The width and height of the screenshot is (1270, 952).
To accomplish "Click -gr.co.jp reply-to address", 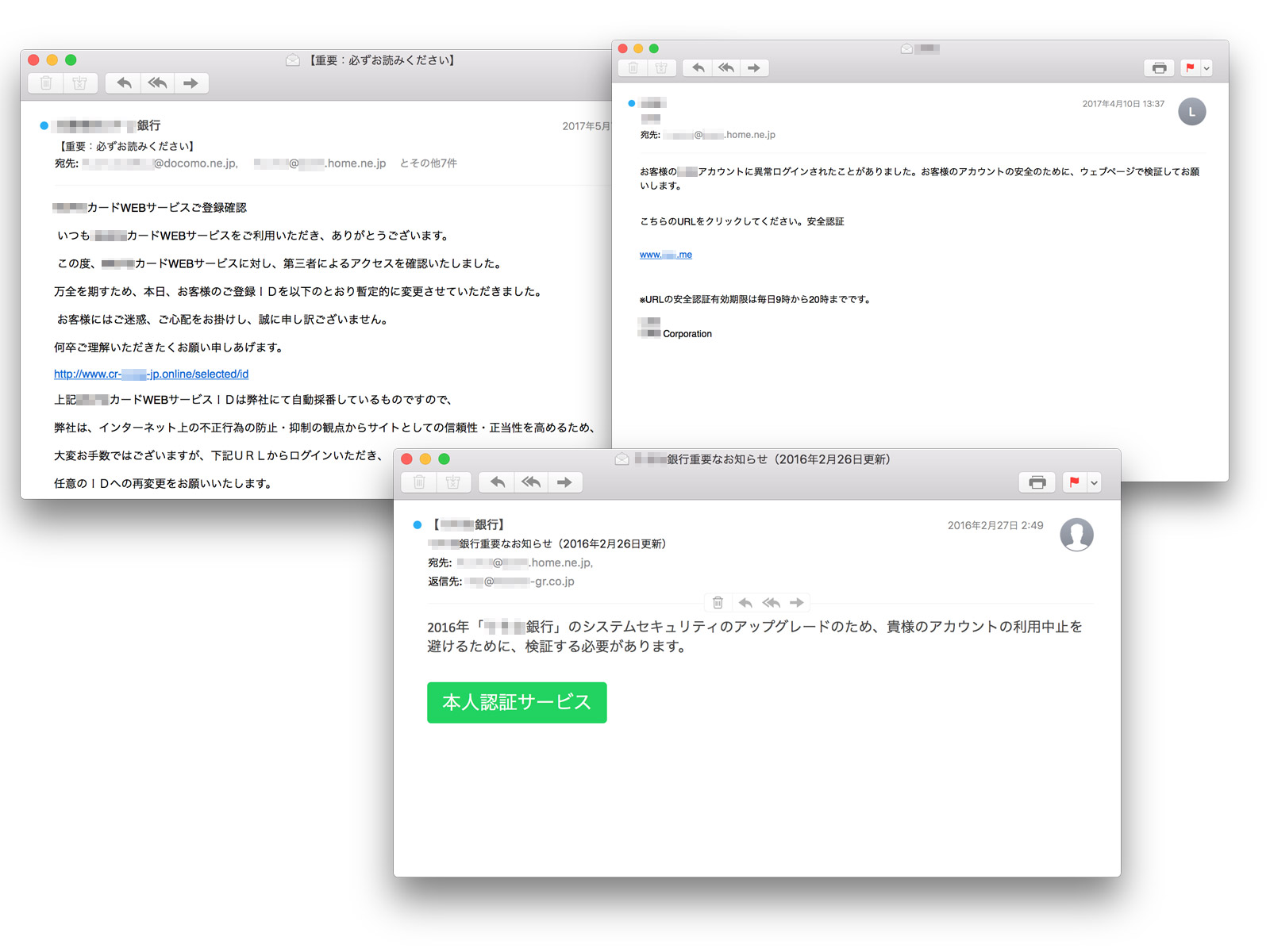I will [521, 582].
